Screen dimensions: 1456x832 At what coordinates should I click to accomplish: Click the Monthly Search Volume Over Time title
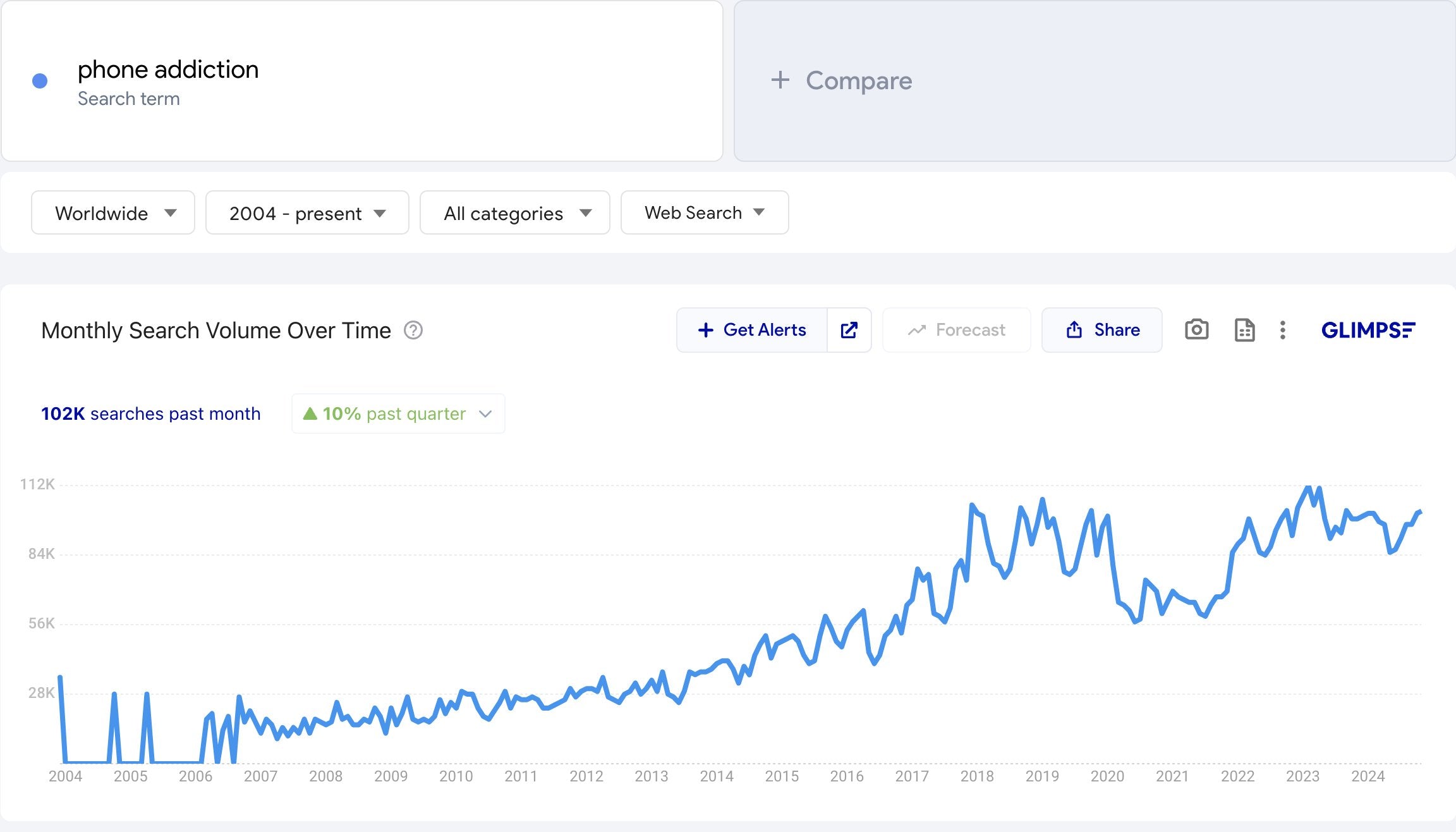[x=216, y=331]
